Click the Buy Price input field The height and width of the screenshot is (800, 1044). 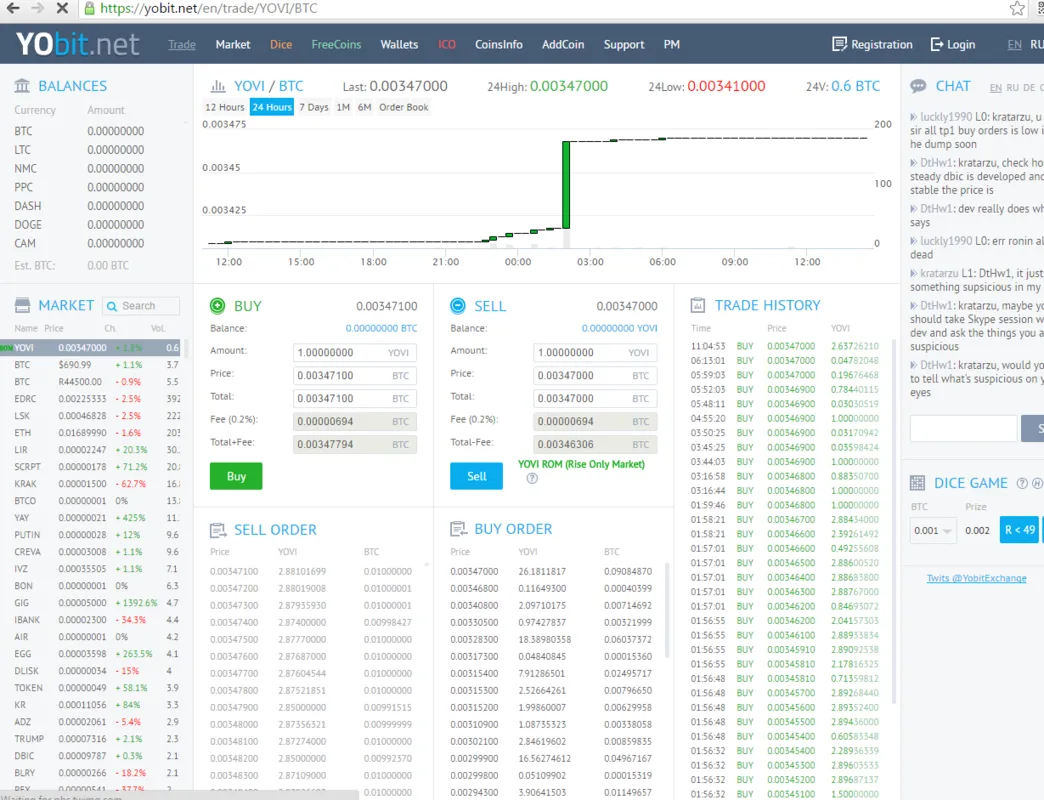pos(355,375)
